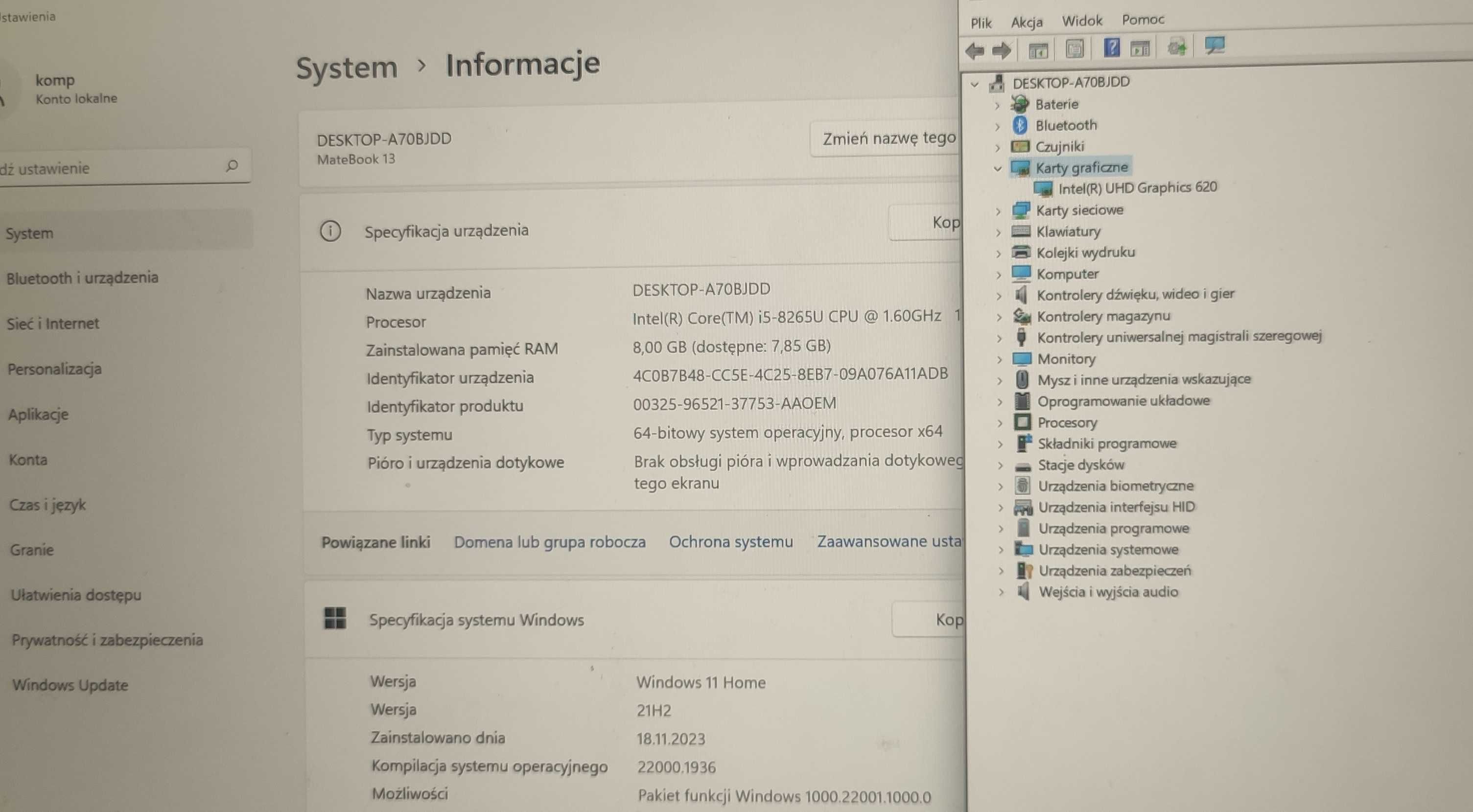The height and width of the screenshot is (812, 1473).
Task: Click System in the breadcrumb header
Action: (347, 68)
